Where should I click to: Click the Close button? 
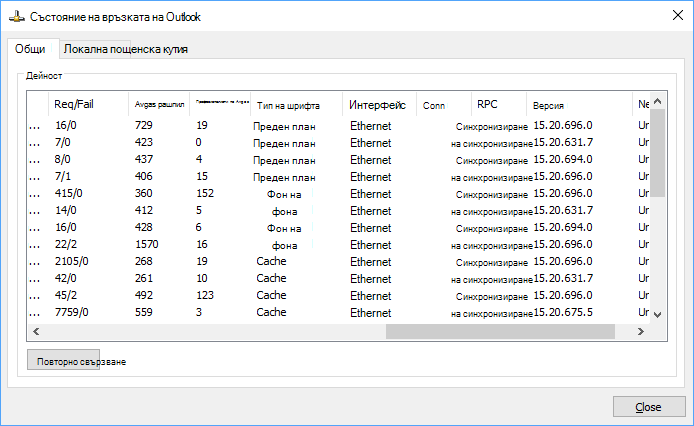(x=648, y=407)
